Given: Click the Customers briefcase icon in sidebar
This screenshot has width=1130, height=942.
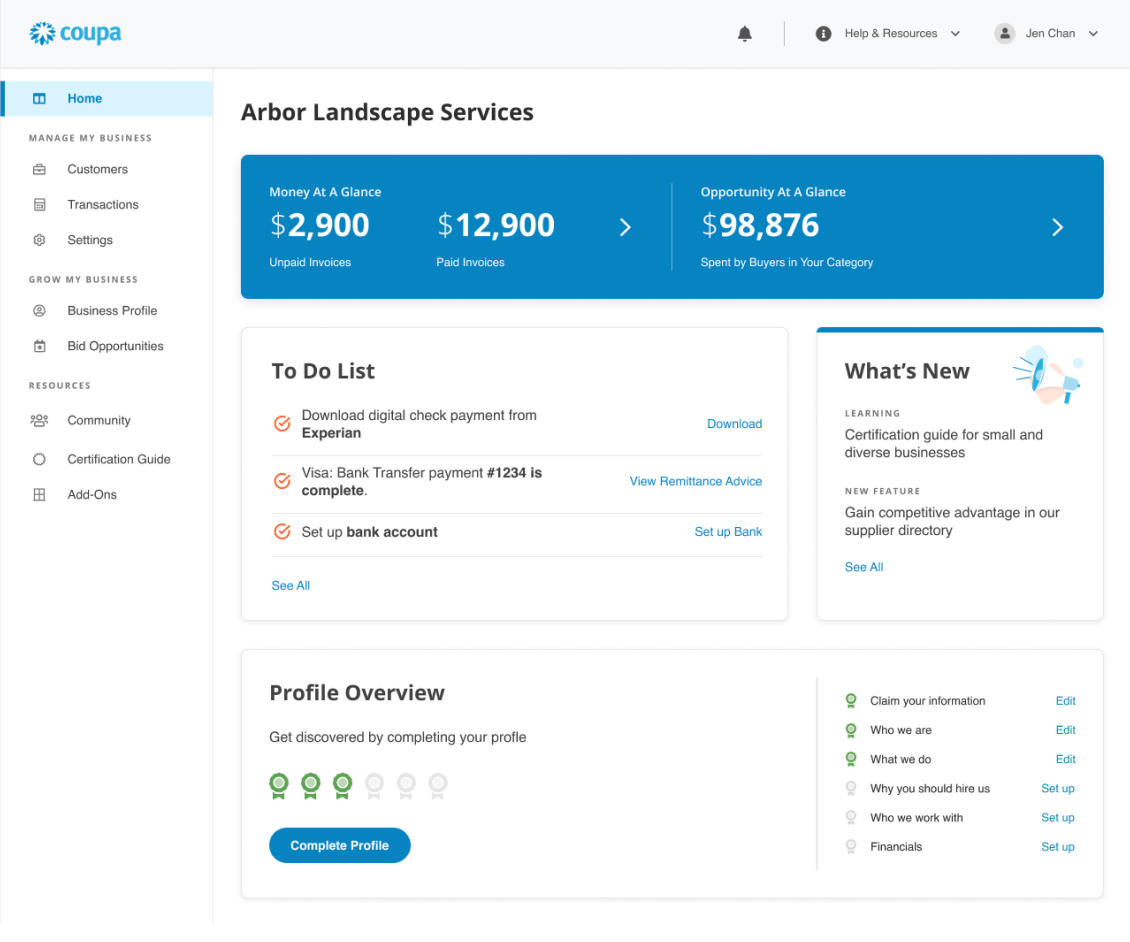Looking at the screenshot, I should point(40,170).
